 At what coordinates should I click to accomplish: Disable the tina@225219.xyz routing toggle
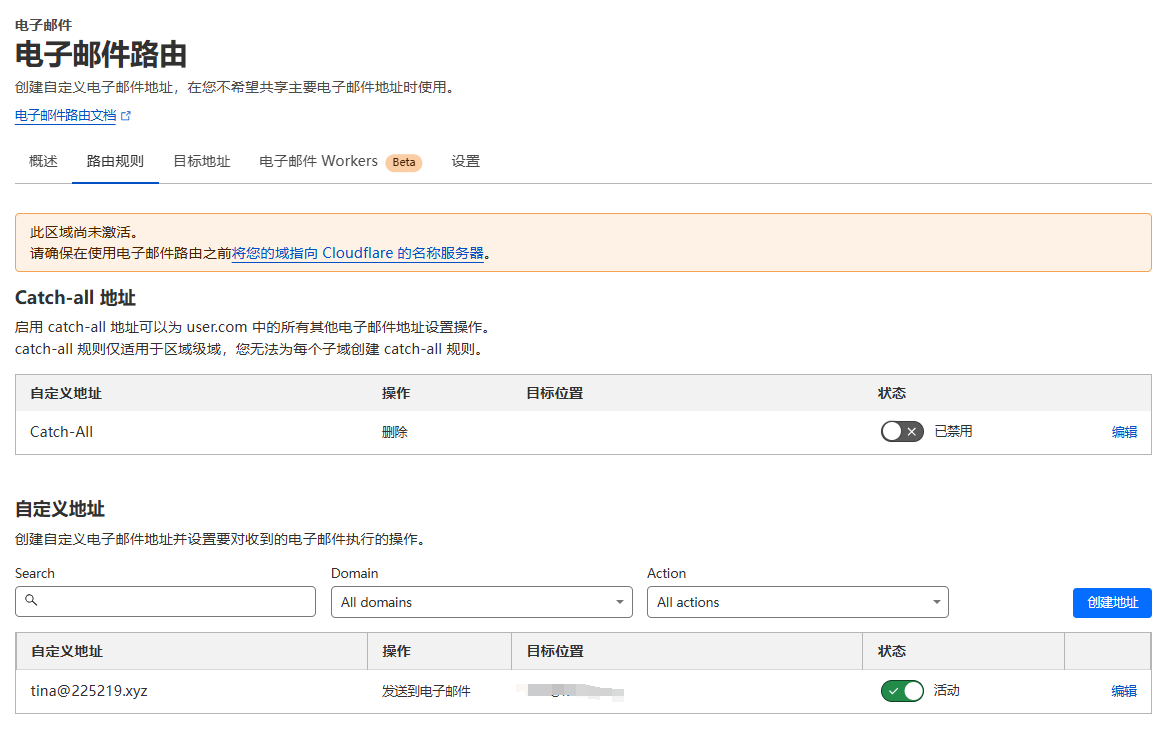[x=901, y=691]
